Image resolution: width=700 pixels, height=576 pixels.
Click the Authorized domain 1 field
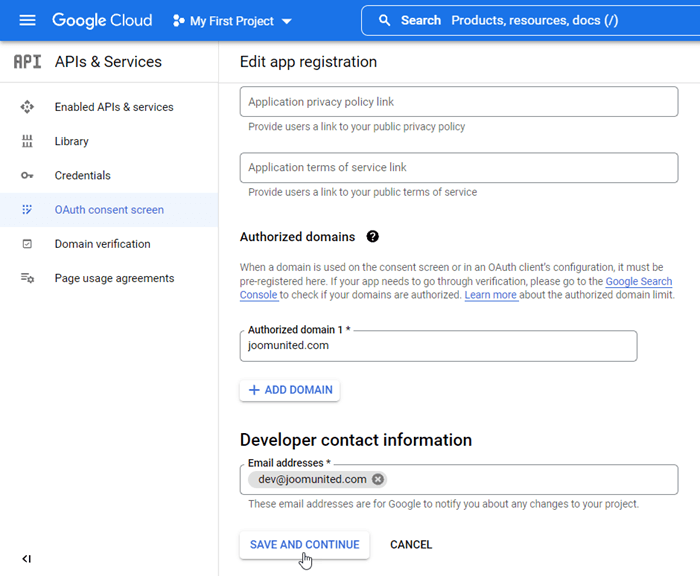click(438, 346)
